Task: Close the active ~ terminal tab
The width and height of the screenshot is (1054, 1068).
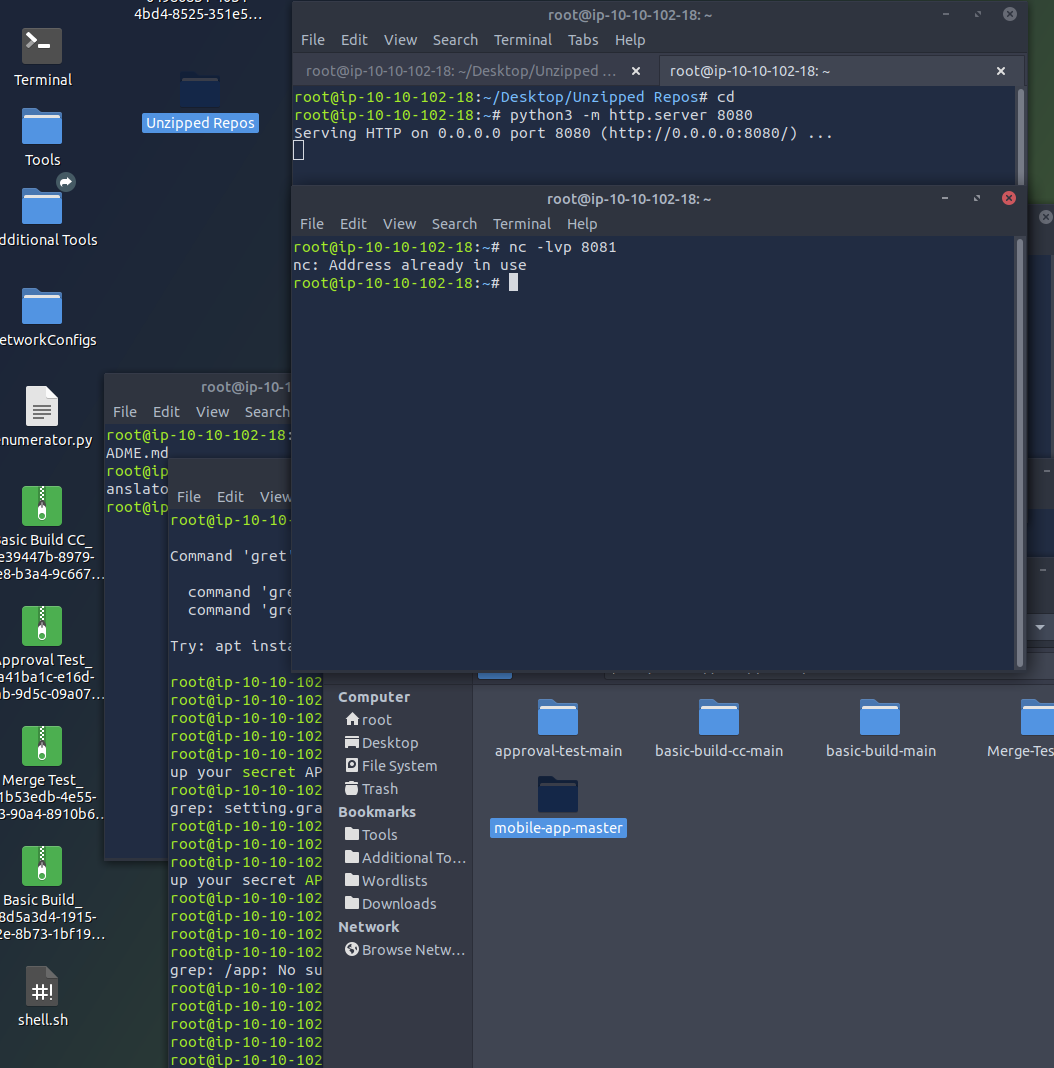Action: coord(1001,72)
